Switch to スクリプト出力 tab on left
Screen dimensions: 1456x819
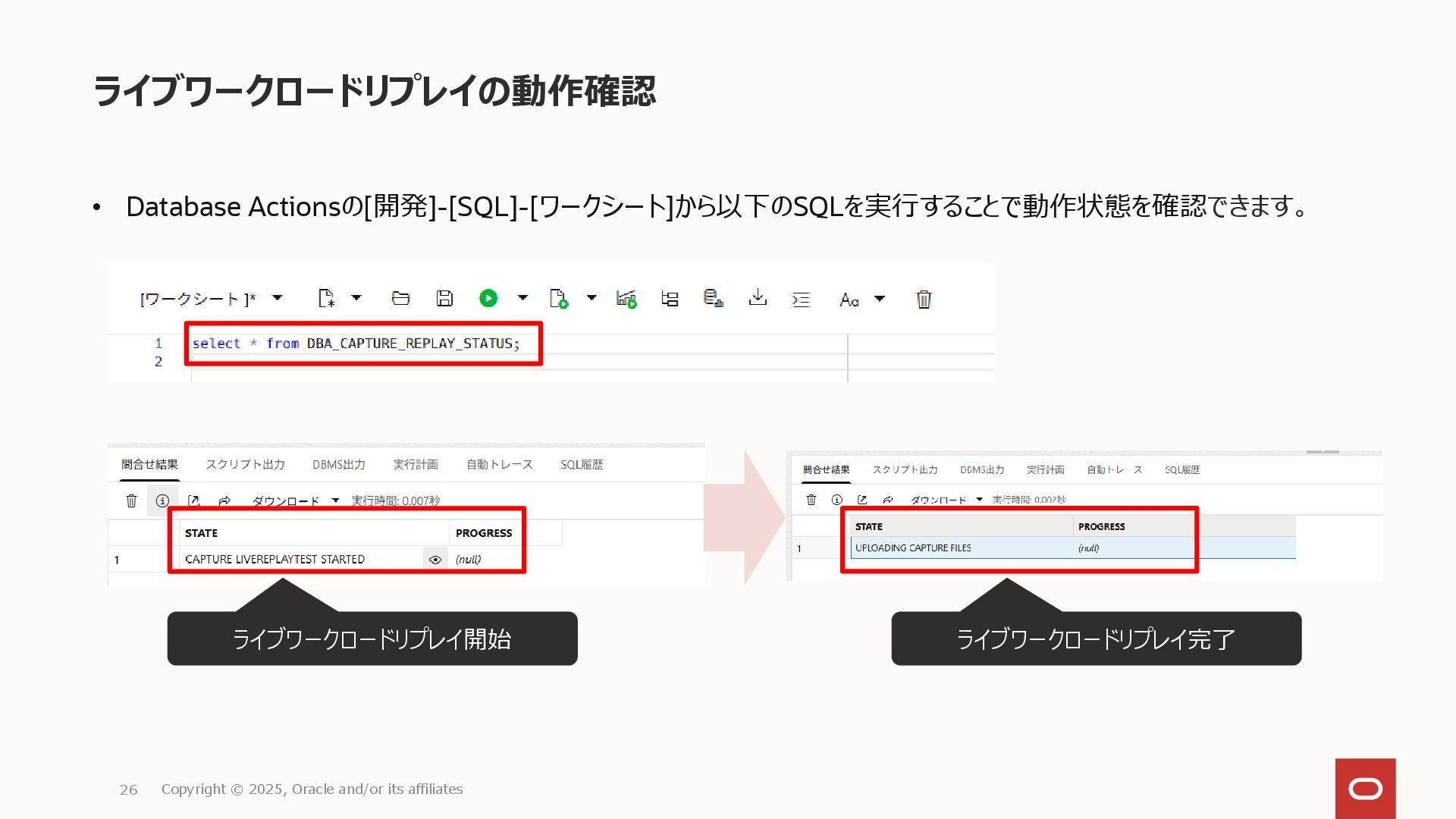(245, 464)
